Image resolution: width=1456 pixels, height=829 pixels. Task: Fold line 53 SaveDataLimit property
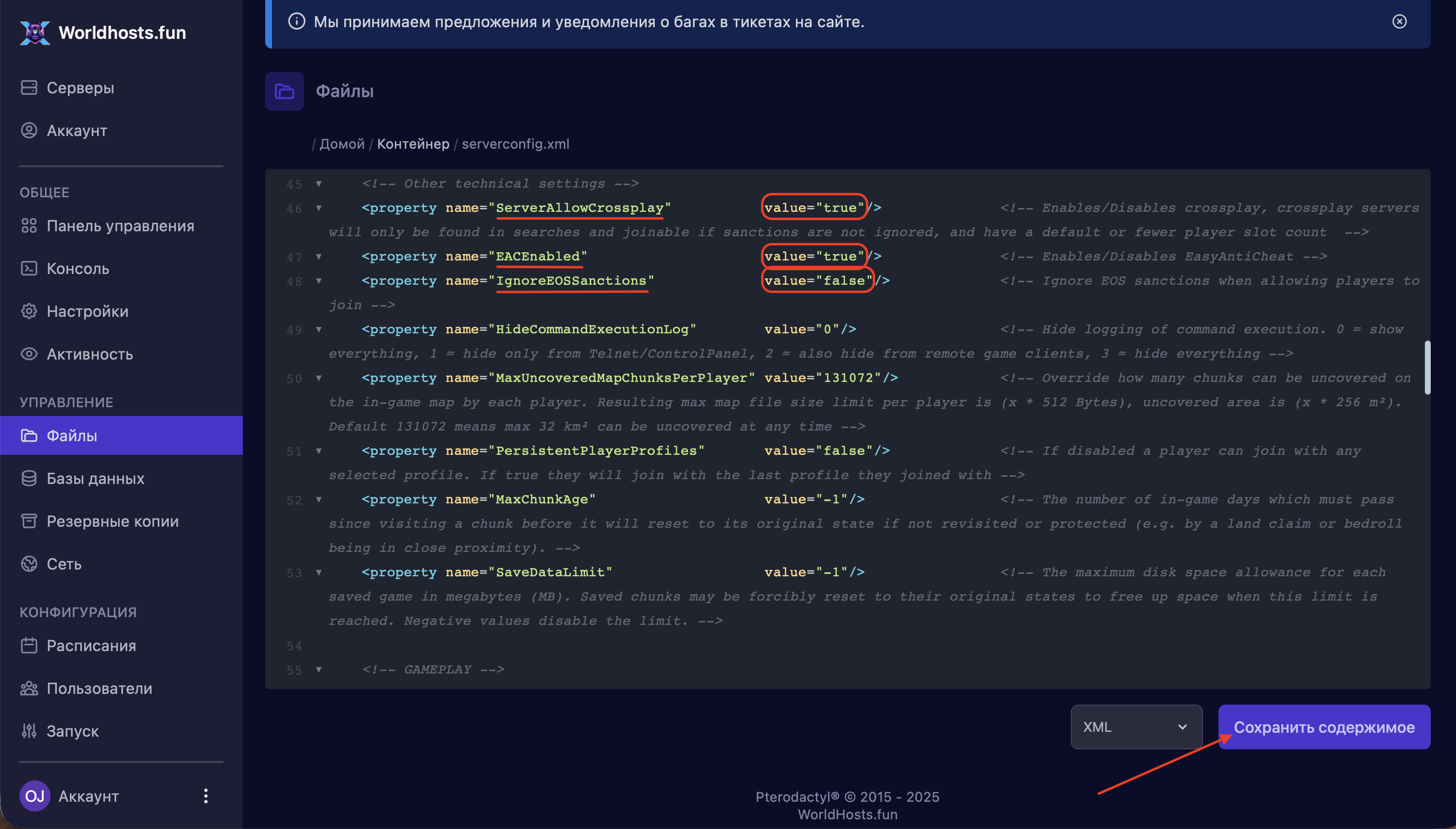(x=319, y=572)
